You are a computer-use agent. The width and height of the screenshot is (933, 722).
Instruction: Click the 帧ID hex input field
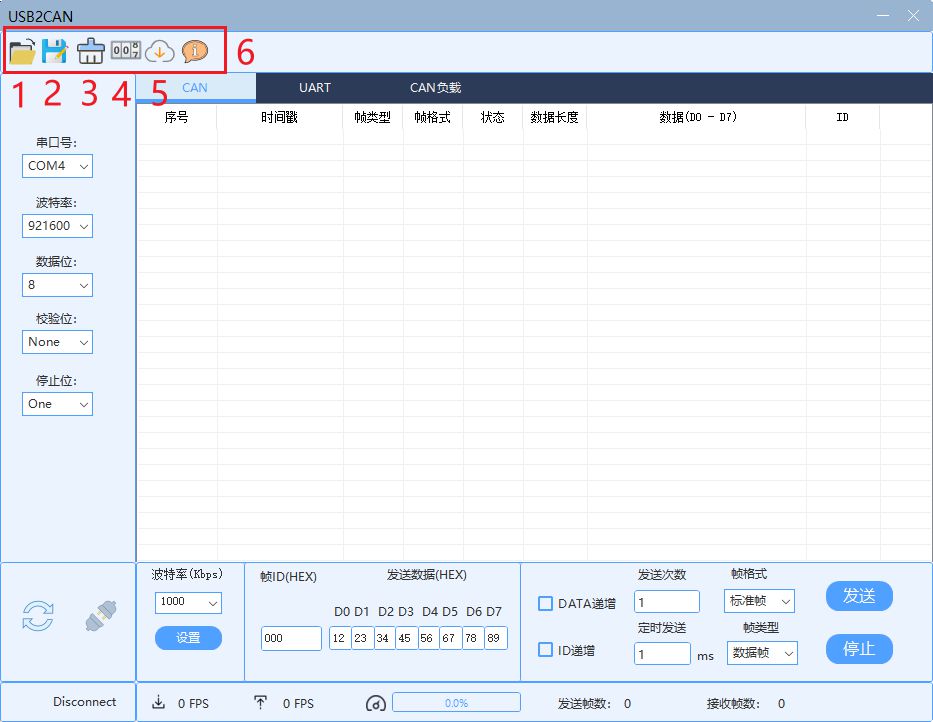291,638
